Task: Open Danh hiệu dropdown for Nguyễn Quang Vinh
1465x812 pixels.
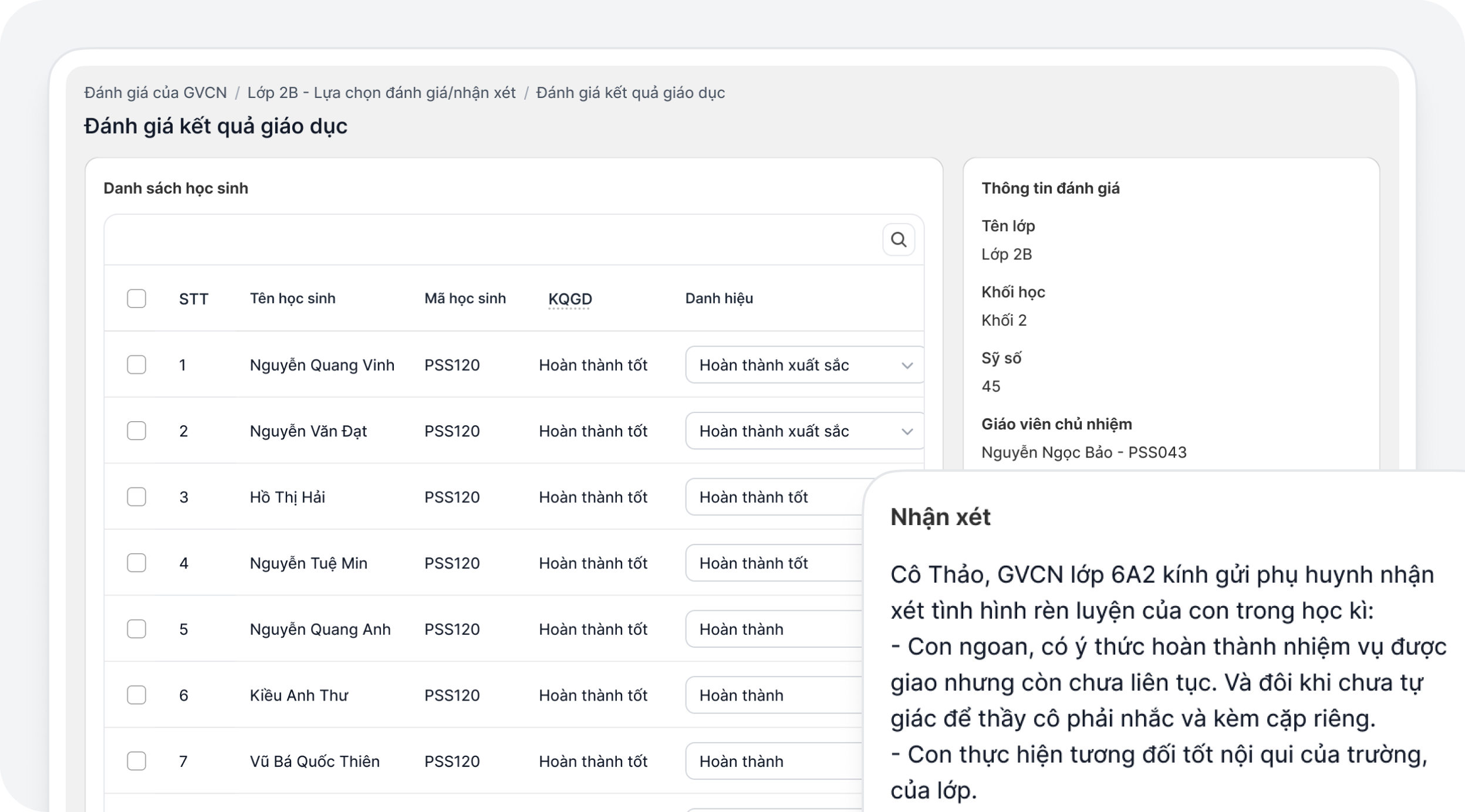Action: click(805, 365)
